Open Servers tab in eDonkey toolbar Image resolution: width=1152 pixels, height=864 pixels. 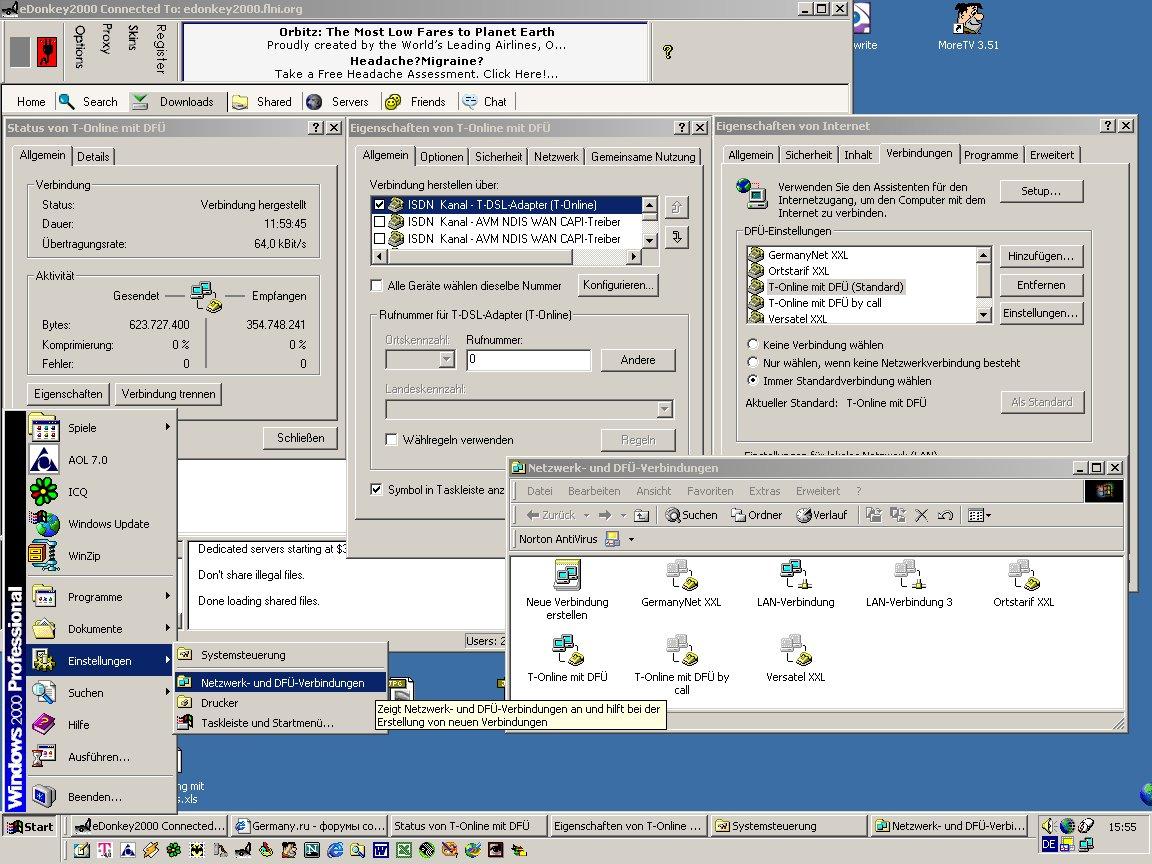(x=338, y=102)
